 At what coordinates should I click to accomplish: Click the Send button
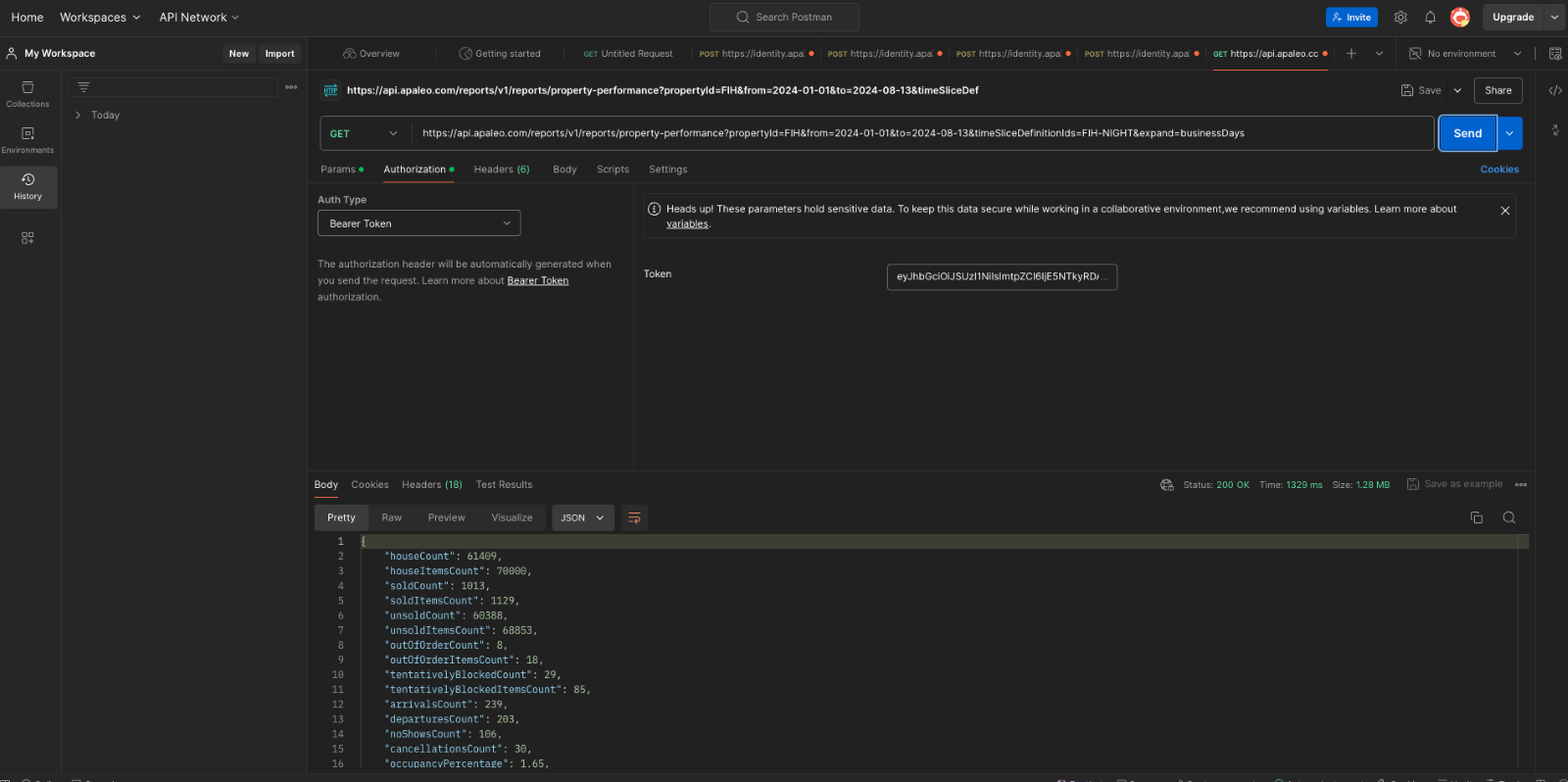coord(1467,133)
